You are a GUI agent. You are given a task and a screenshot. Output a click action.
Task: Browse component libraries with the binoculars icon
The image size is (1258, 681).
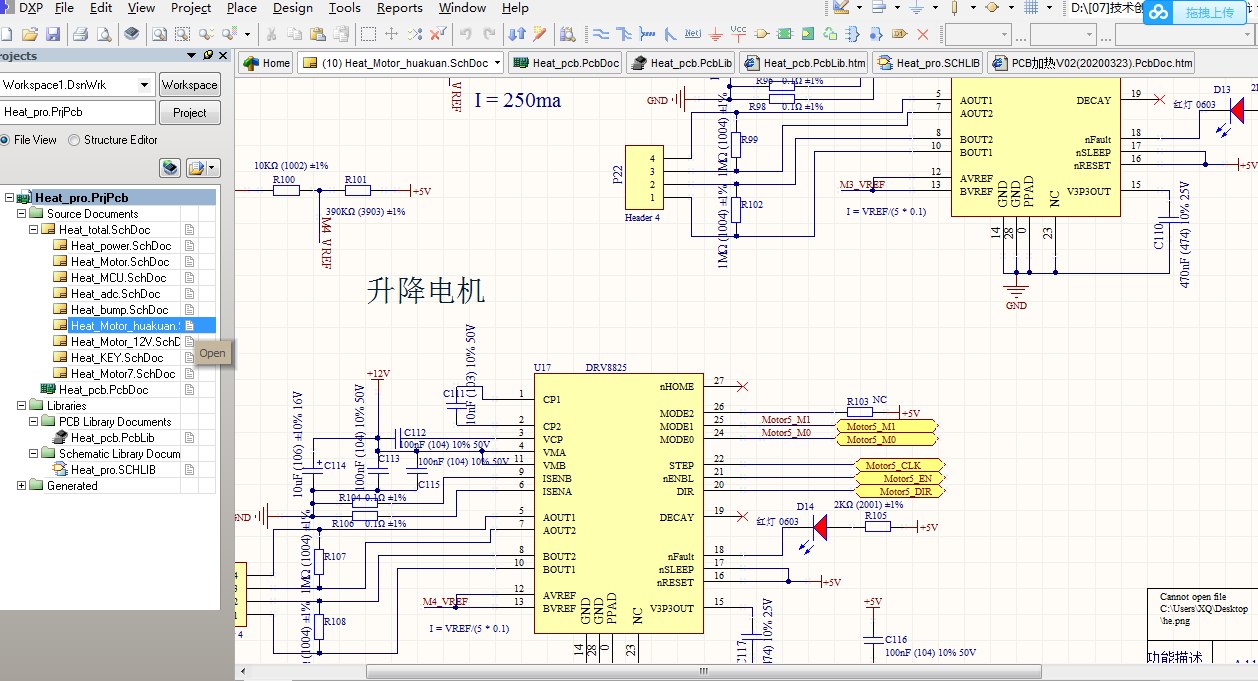[x=567, y=34]
